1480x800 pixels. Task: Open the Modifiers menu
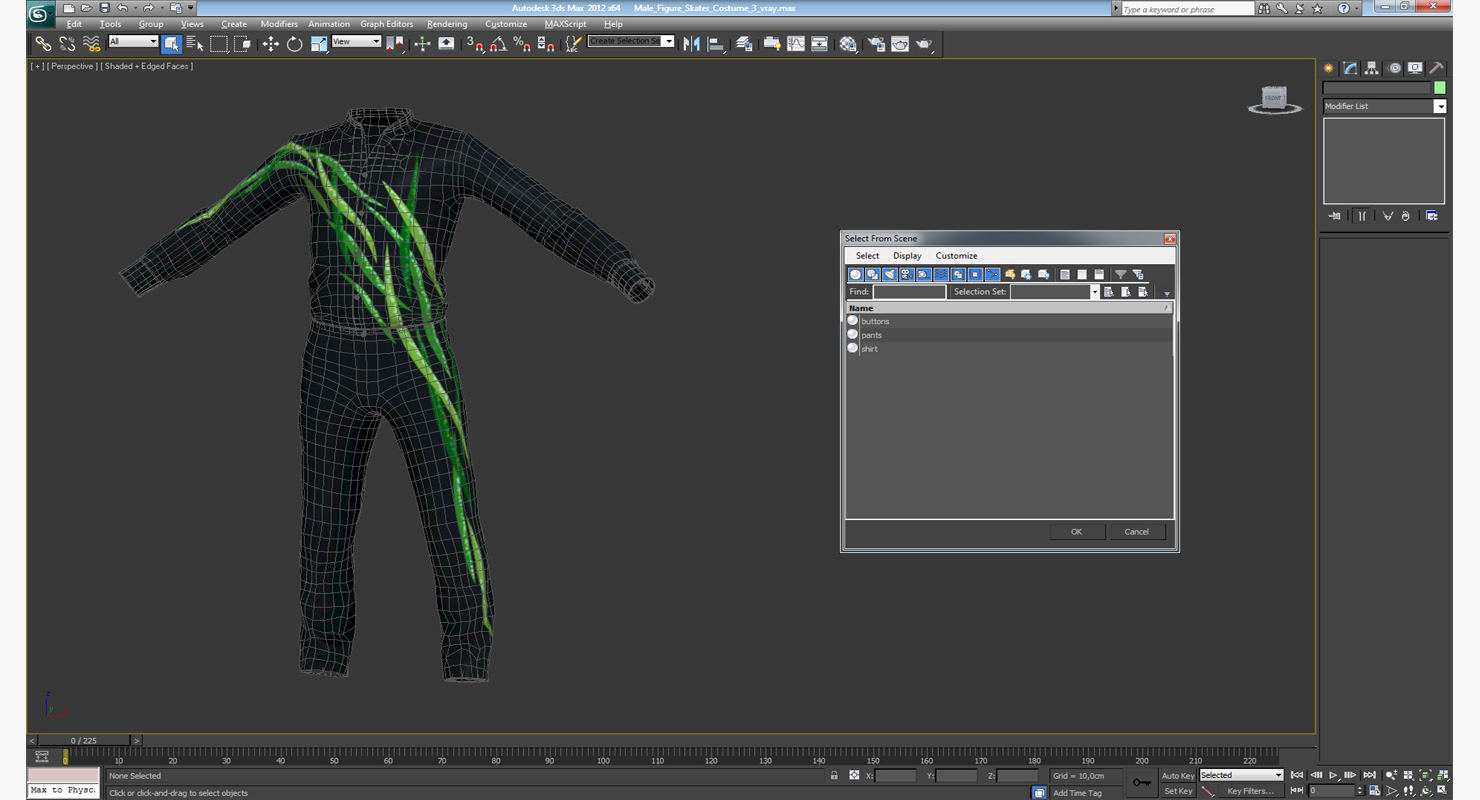pos(279,24)
